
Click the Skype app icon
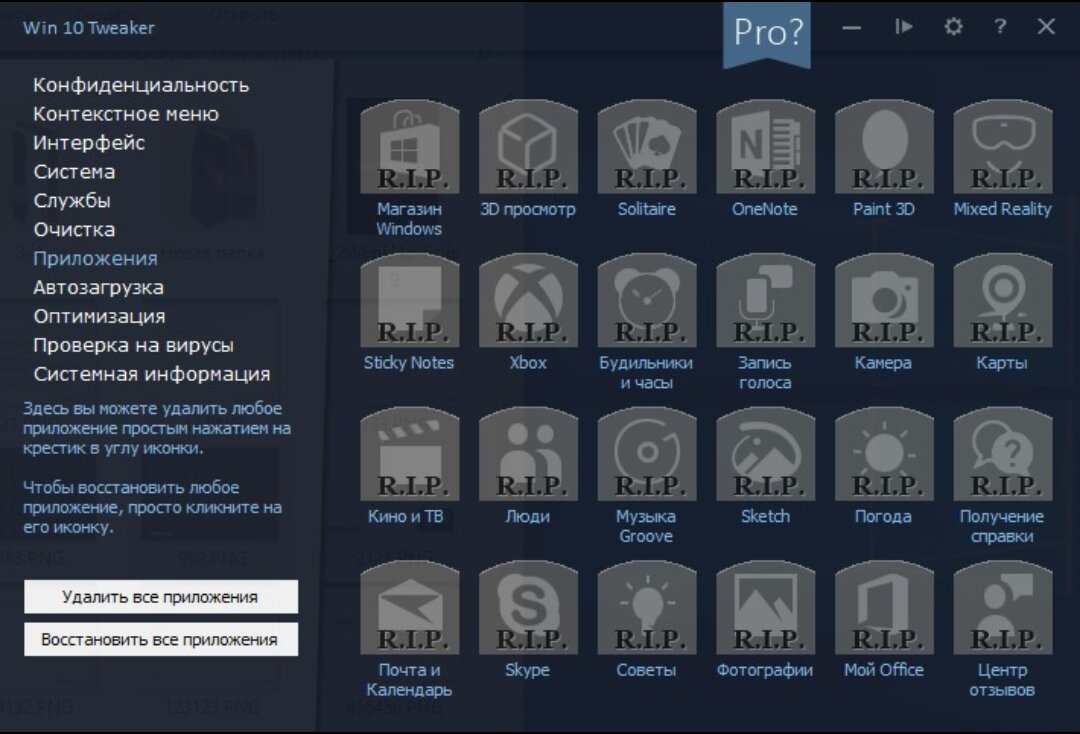coord(528,608)
